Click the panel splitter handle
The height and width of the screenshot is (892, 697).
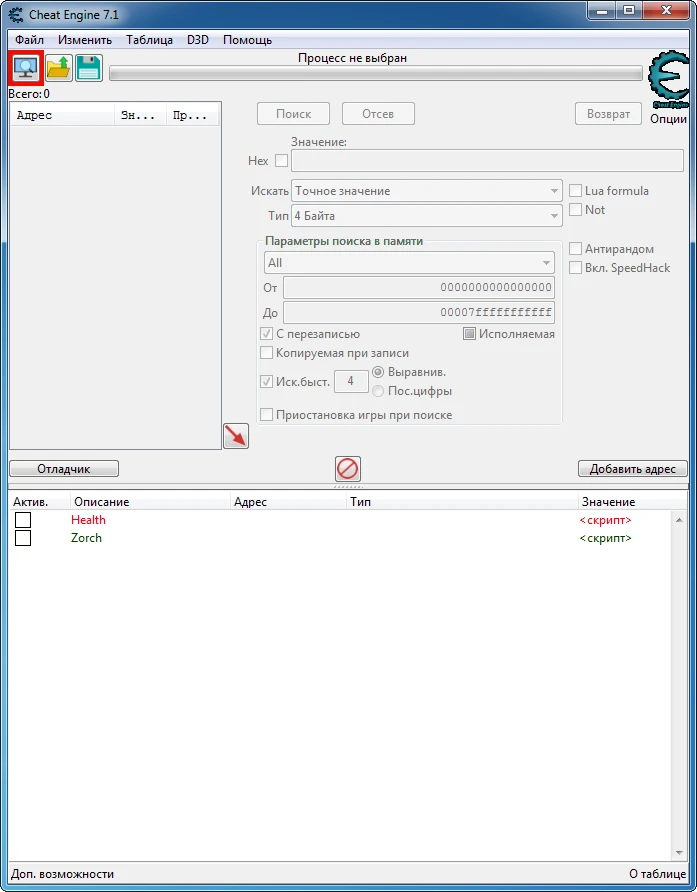(348, 487)
